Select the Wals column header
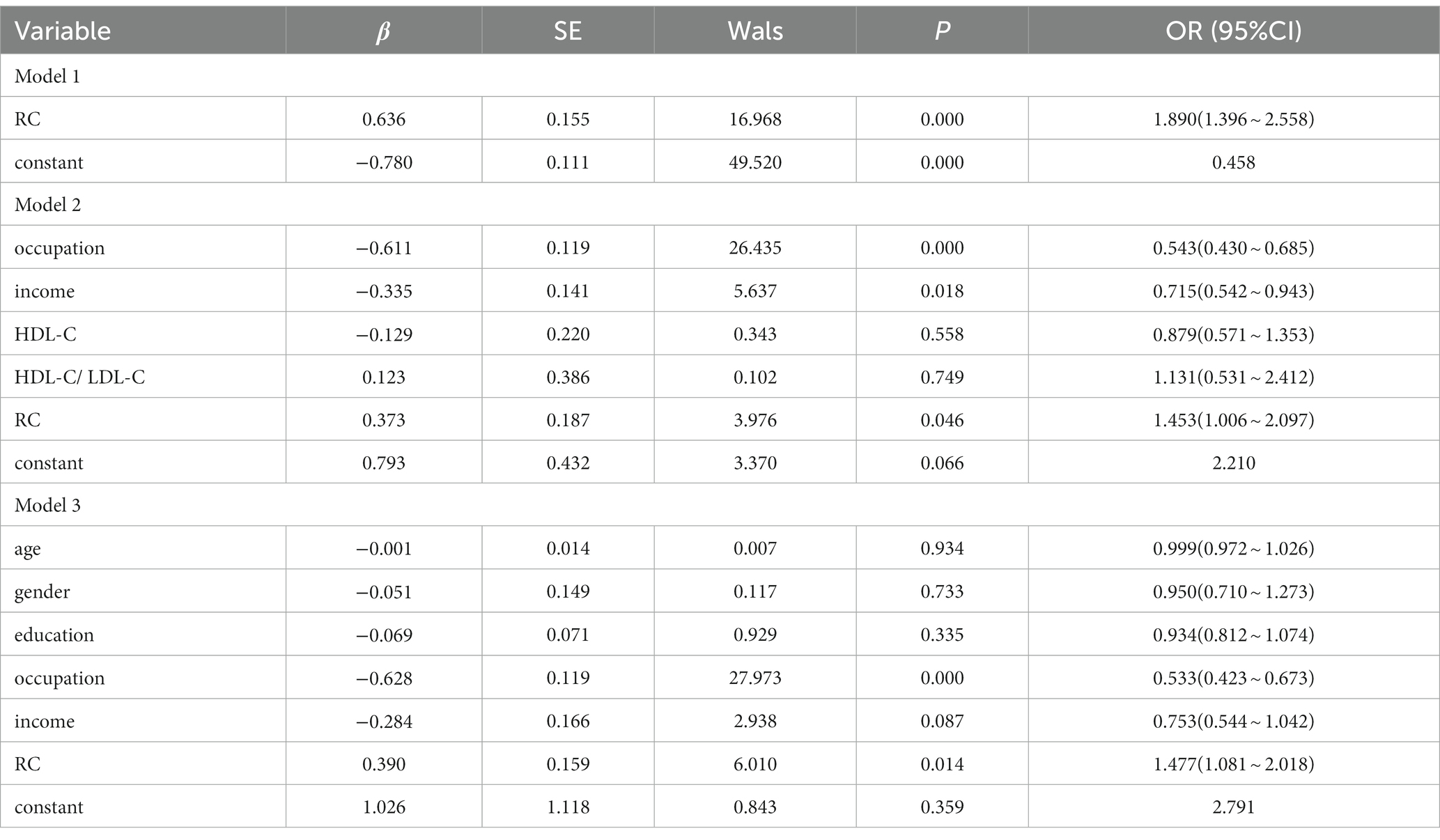Viewport: 1440px width, 840px height. pos(755,31)
